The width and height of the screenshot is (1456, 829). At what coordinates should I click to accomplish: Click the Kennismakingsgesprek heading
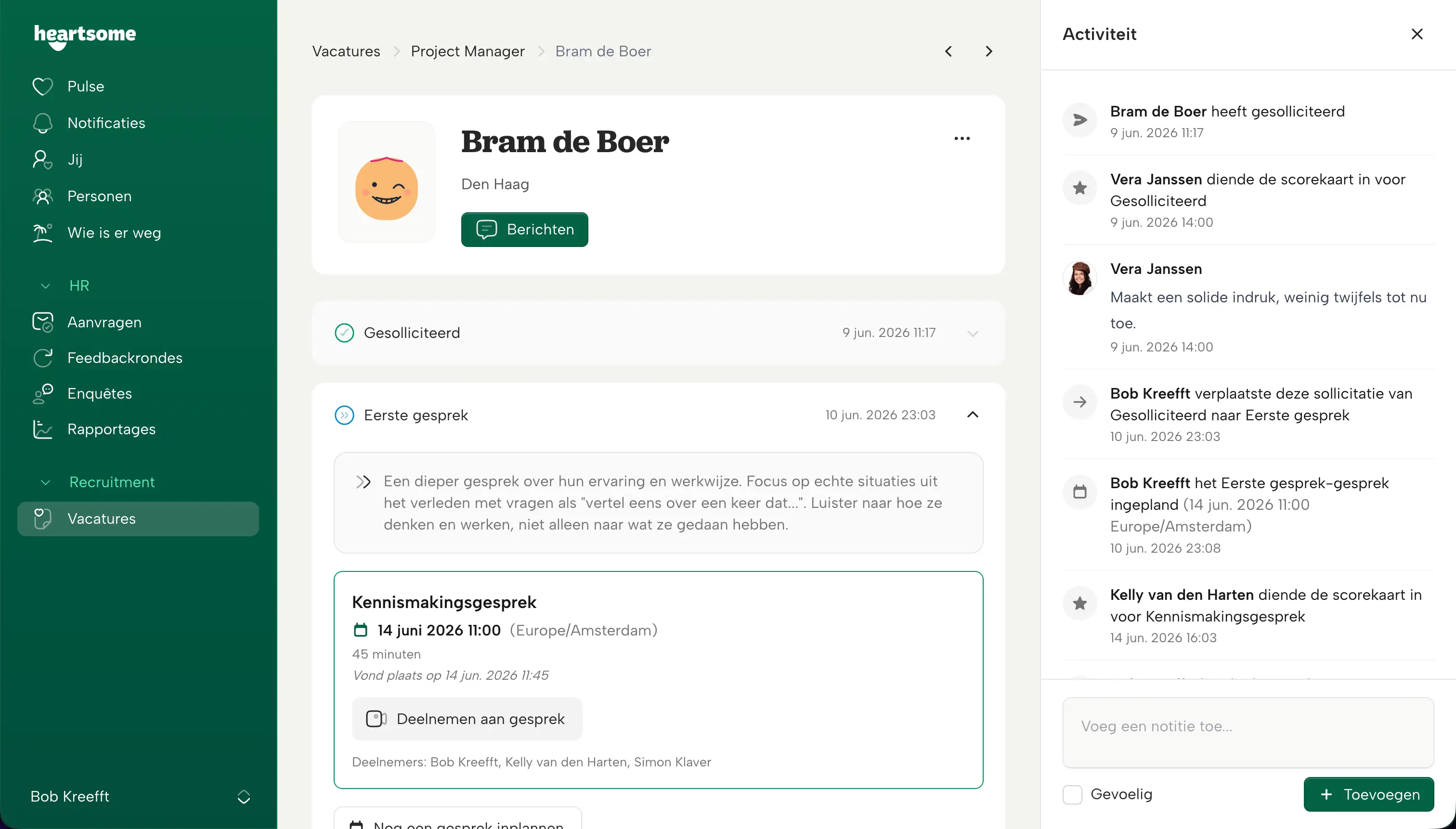click(444, 602)
